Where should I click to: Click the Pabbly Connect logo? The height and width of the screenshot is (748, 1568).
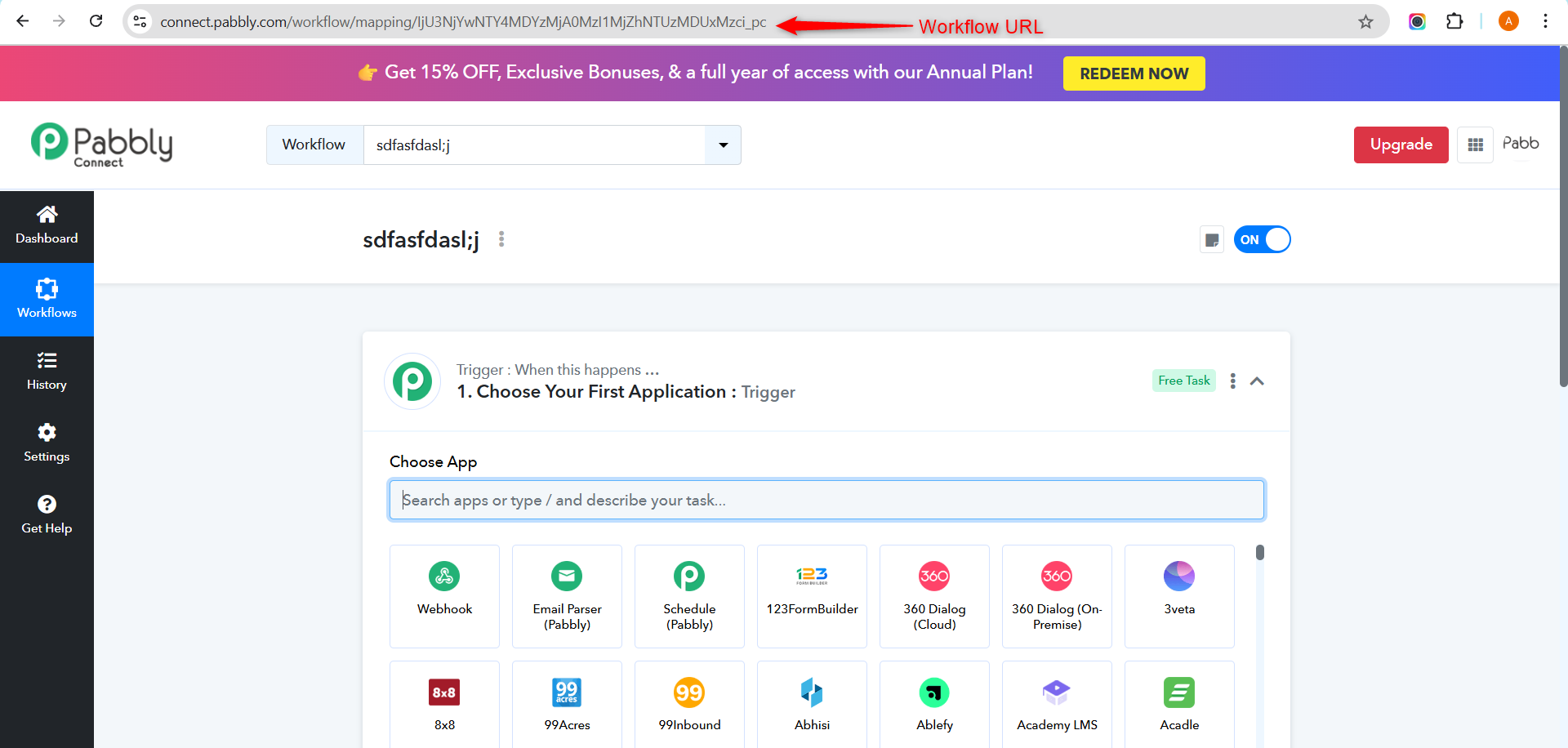coord(101,145)
